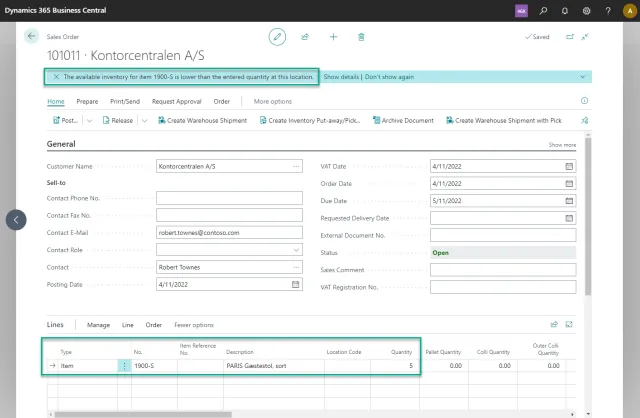Open Customer Name lookup ellipsis
640x418 pixels.
pyautogui.click(x=296, y=166)
